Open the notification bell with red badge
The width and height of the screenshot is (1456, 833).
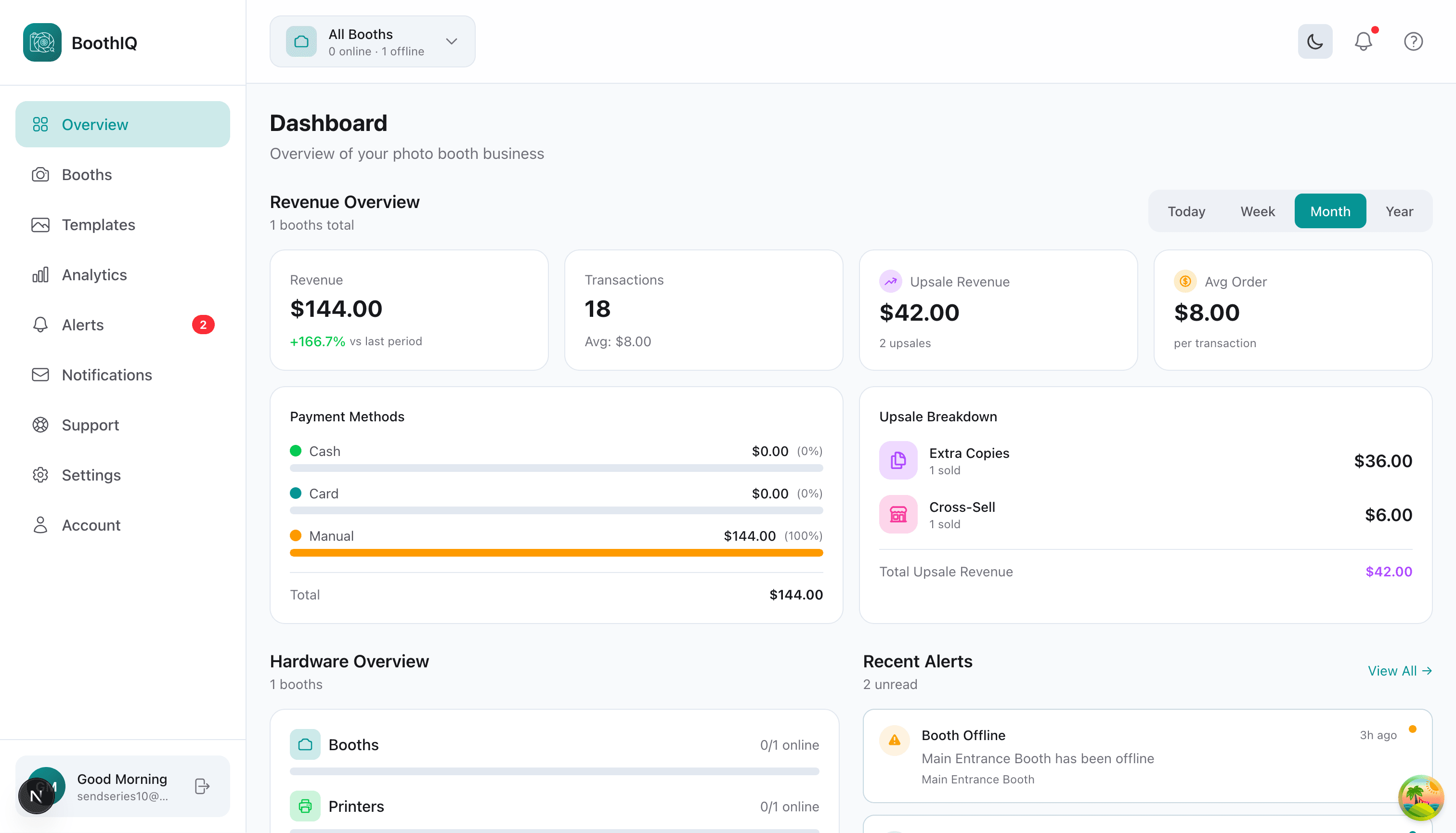1364,40
